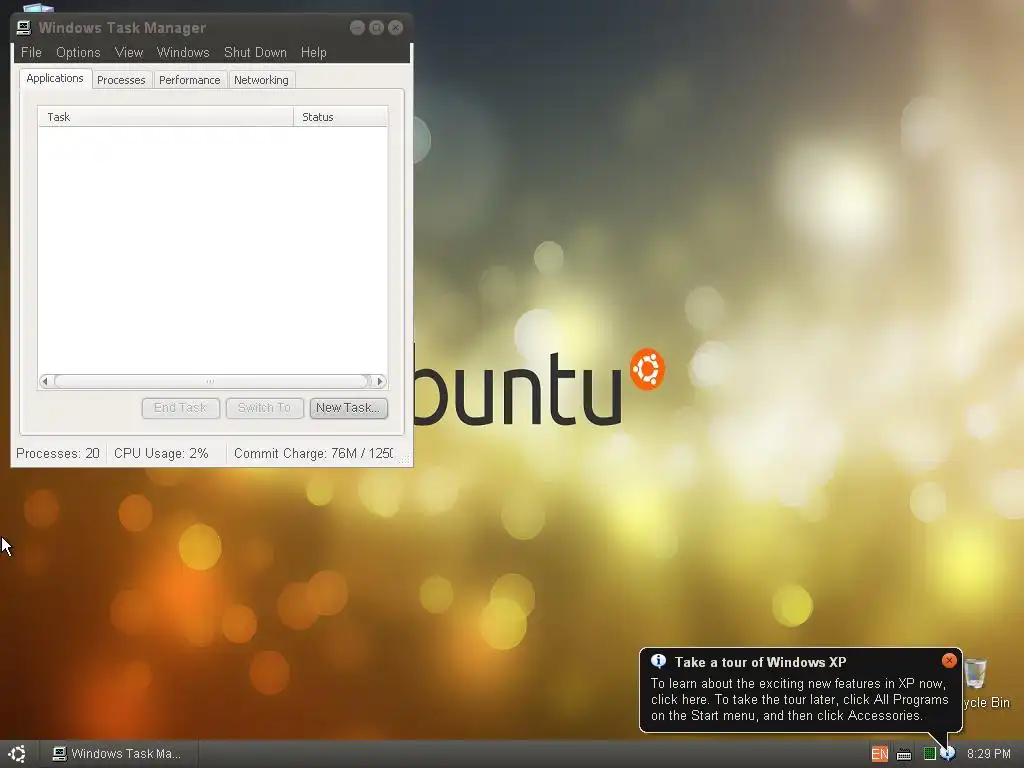This screenshot has height=768, width=1024.
Task: Select the Applications tab
Action: [x=55, y=78]
